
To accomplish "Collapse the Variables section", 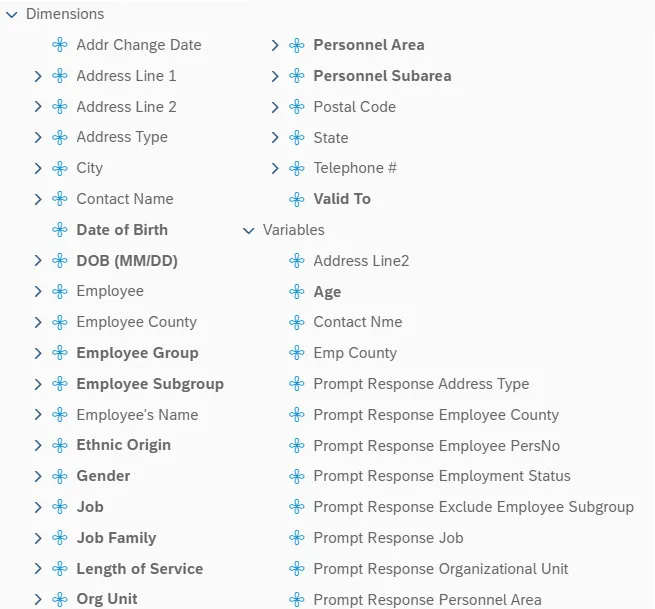I will point(249,230).
